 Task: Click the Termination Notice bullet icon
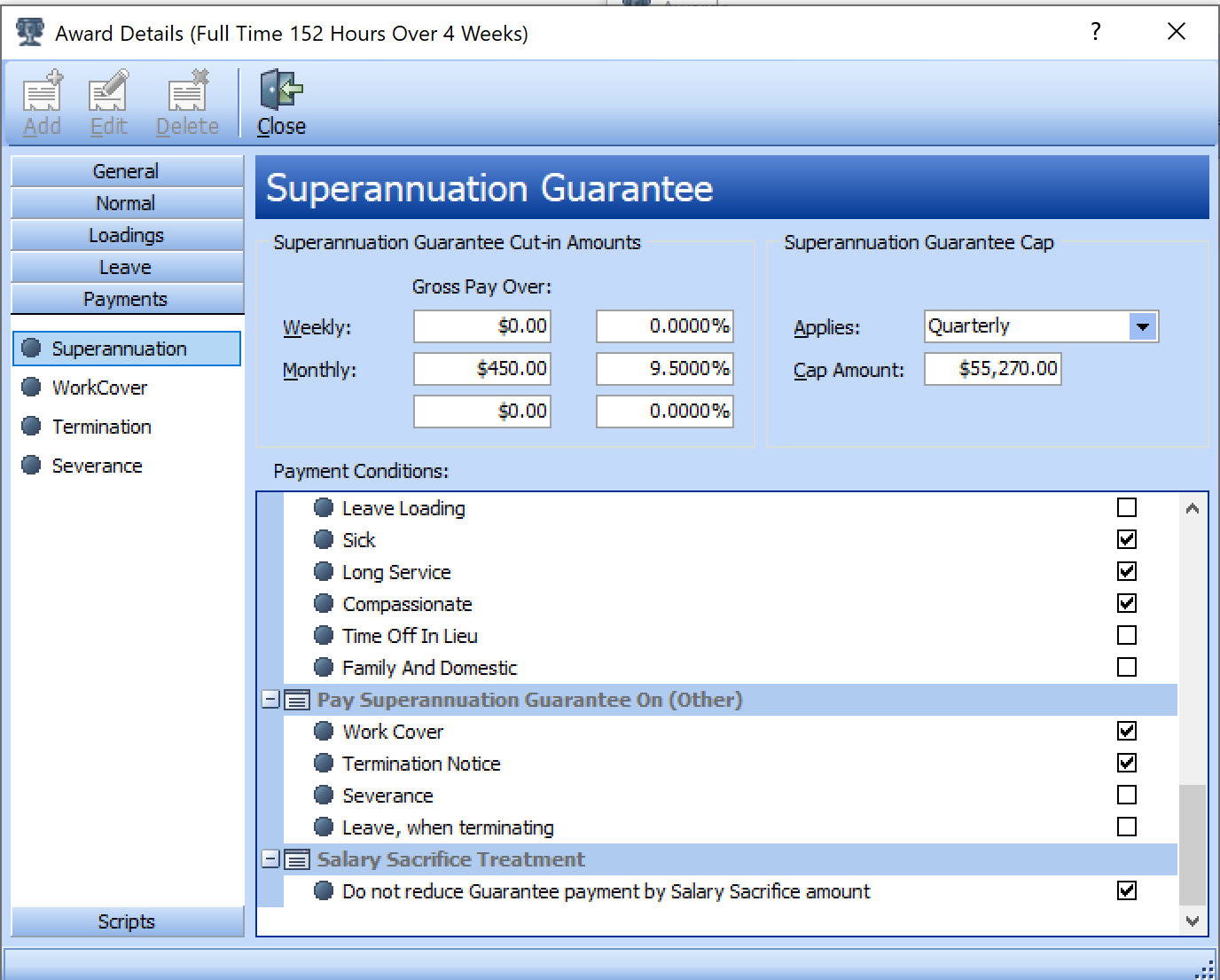[x=325, y=763]
